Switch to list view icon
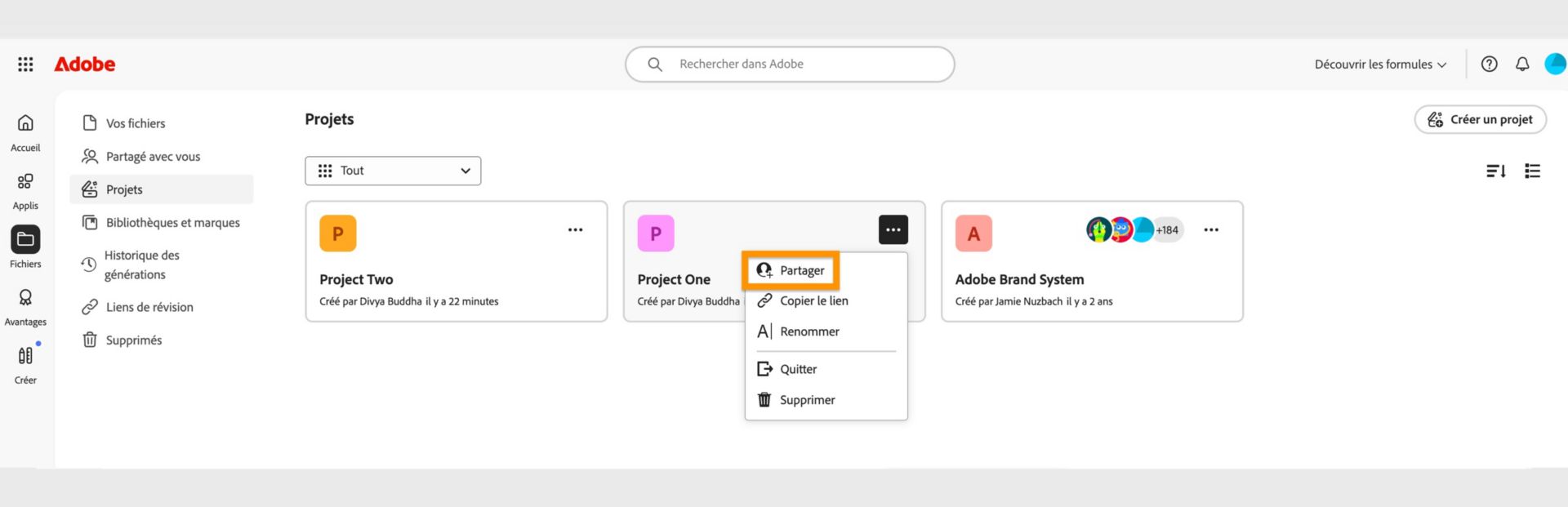 (x=1532, y=171)
